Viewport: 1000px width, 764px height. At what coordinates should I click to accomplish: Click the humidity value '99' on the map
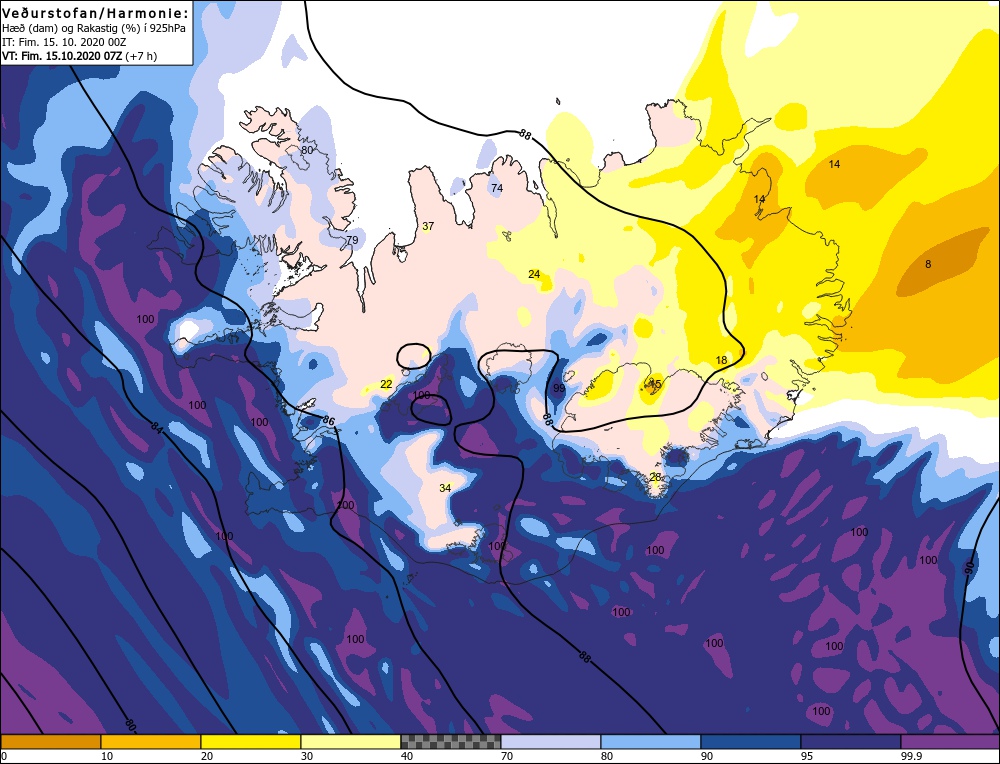559,388
